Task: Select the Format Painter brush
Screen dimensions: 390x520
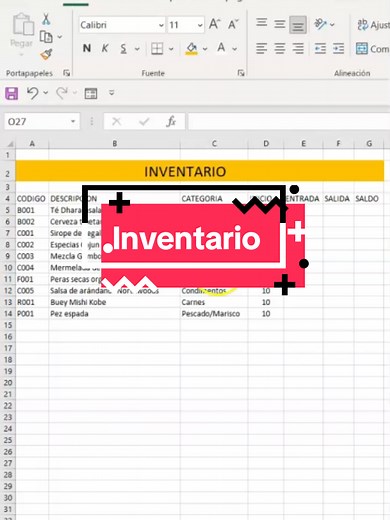Action: 46,54
